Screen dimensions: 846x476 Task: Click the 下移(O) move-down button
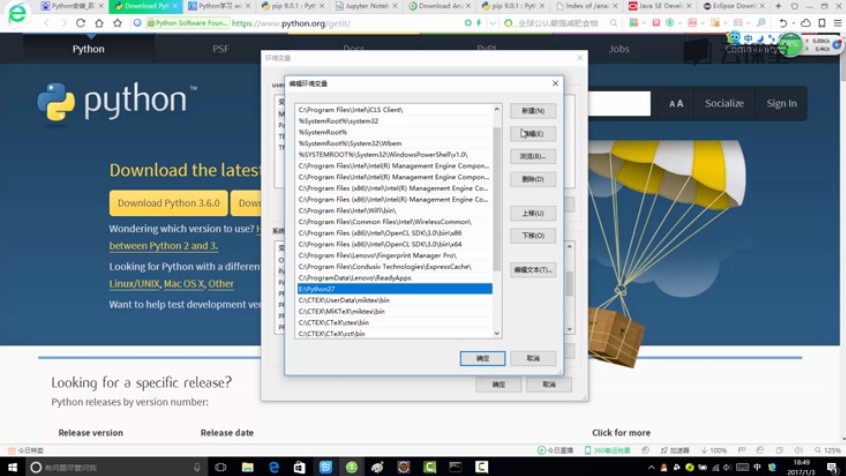coord(533,236)
